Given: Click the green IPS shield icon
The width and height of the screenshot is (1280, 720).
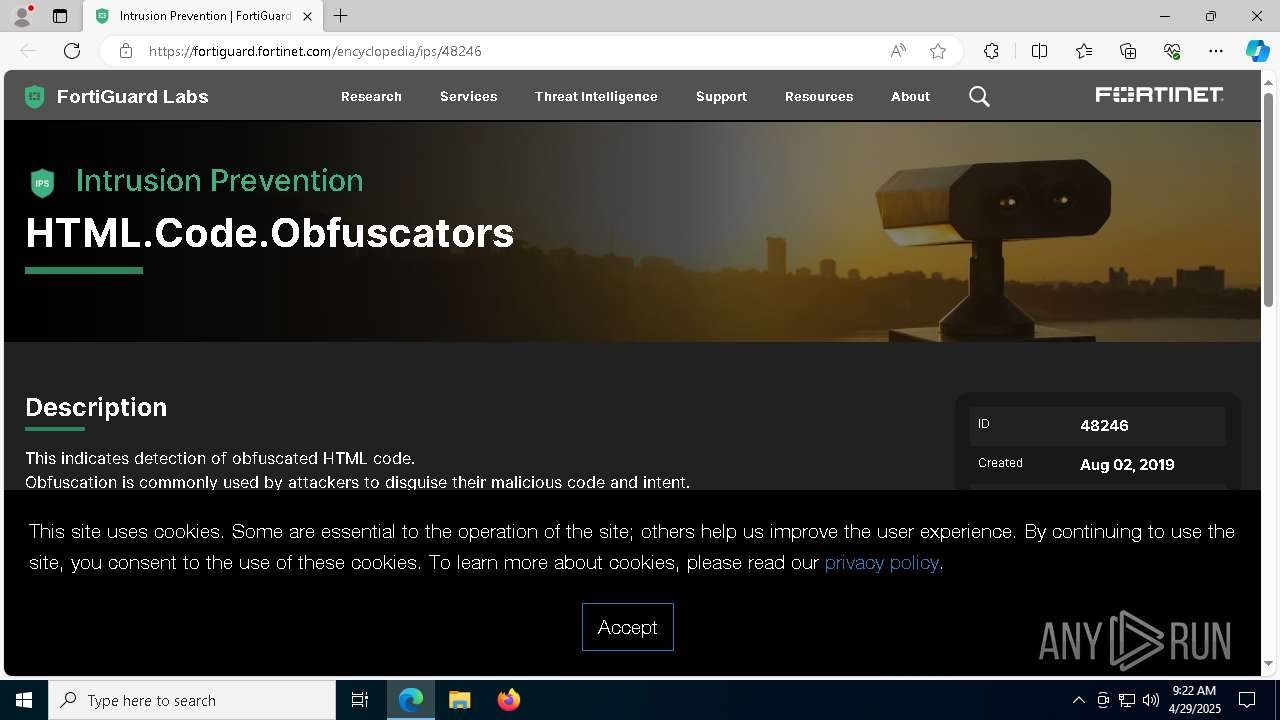Looking at the screenshot, I should [42, 183].
